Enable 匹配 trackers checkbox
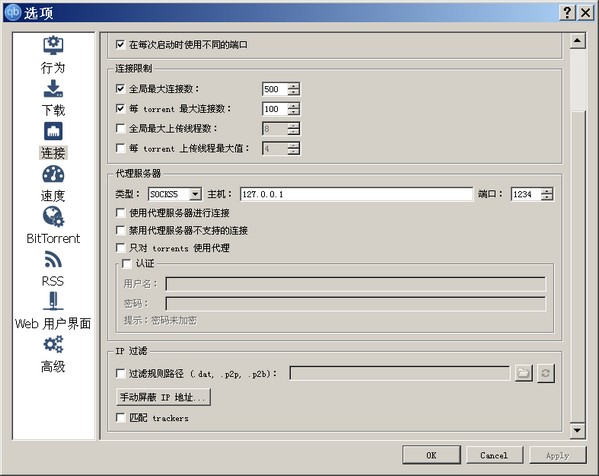The width and height of the screenshot is (599, 476). pyautogui.click(x=120, y=418)
